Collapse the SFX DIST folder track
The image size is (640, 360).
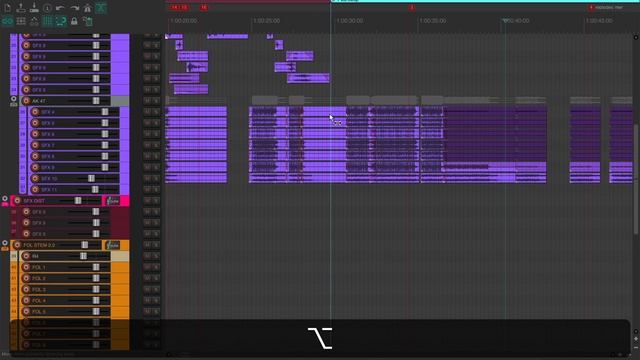[x=4, y=199]
